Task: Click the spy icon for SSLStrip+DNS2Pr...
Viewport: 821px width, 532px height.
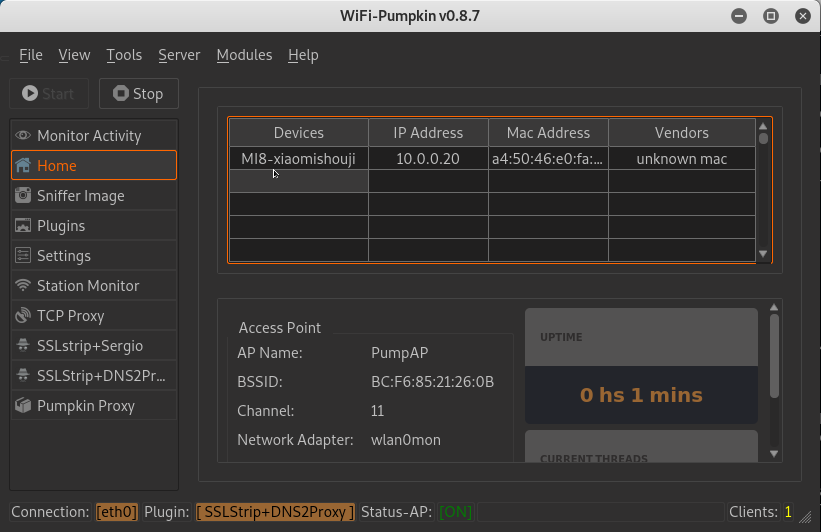Action: (x=23, y=375)
